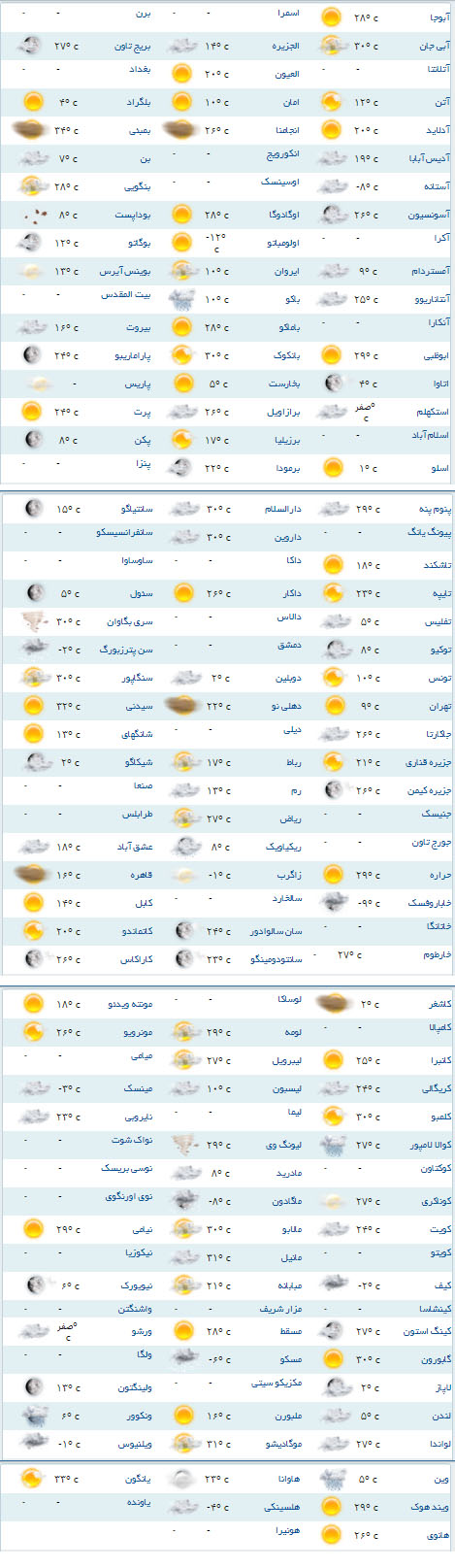Image resolution: width=455 pixels, height=1568 pixels.
Task: Click the 32° temperature for سیدنی
Action: 68,707
